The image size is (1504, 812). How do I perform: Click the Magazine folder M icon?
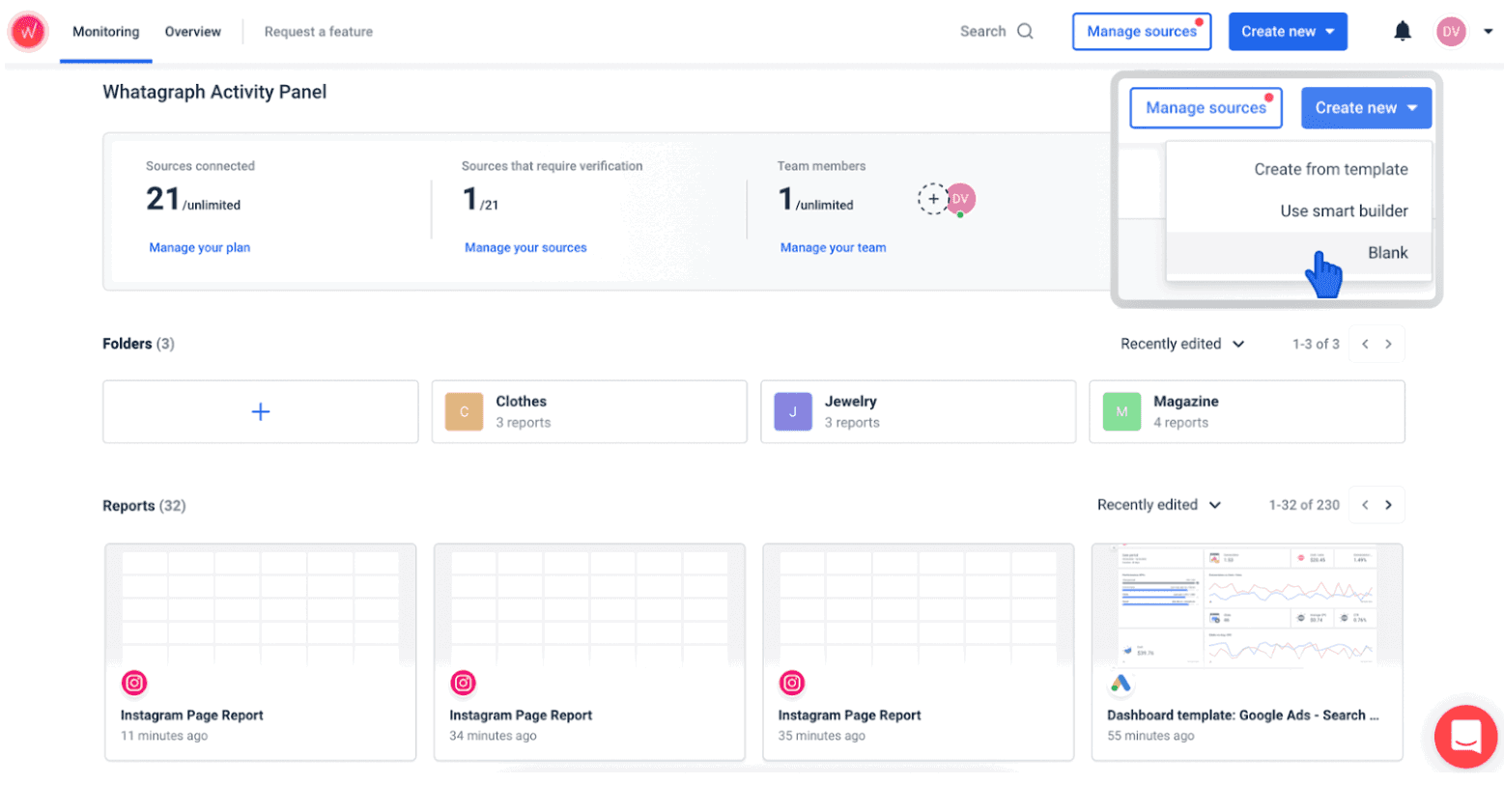(x=1121, y=412)
